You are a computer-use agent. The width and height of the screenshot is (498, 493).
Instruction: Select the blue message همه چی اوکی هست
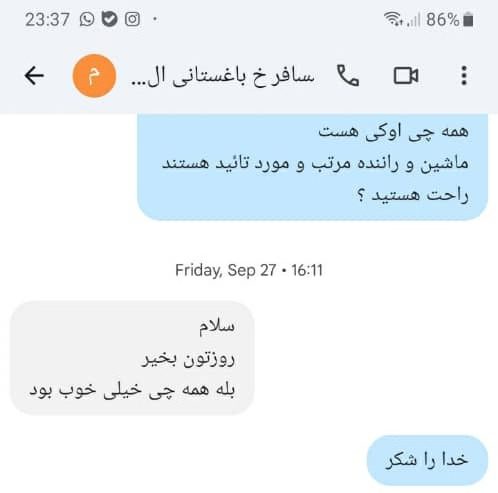312,167
